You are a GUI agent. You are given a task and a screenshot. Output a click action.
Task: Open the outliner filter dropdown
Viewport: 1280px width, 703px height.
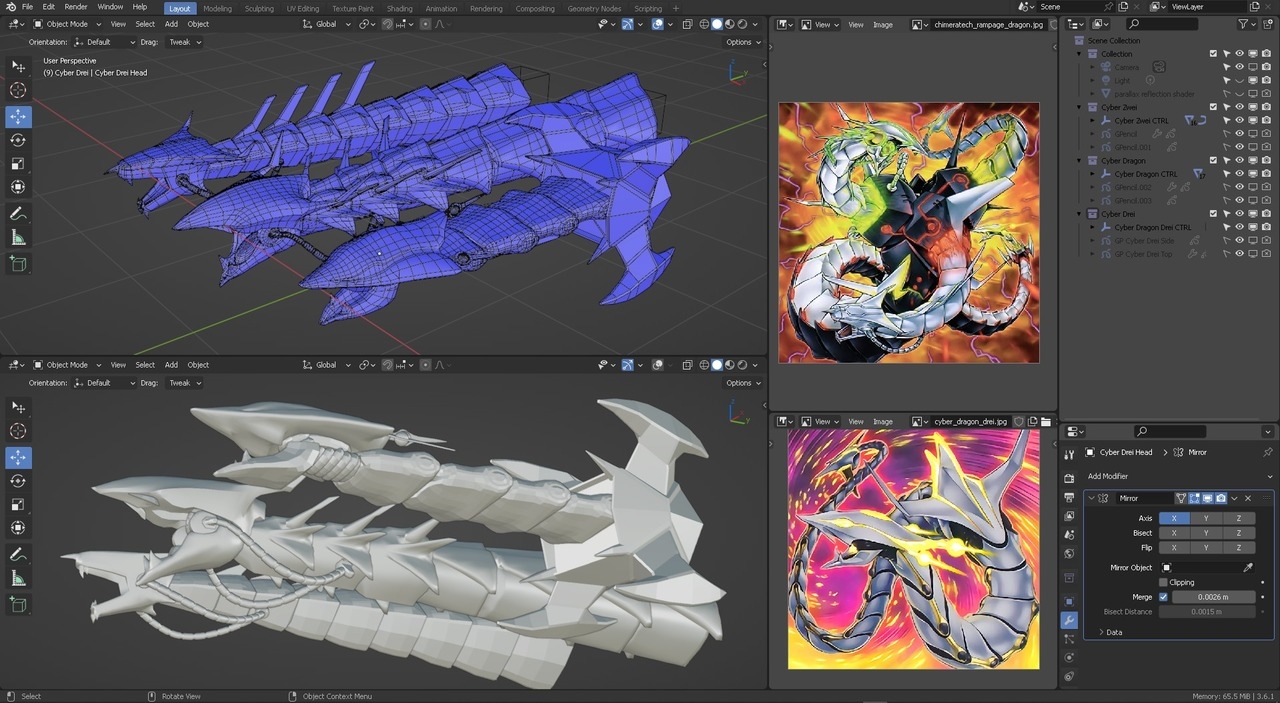click(1246, 23)
